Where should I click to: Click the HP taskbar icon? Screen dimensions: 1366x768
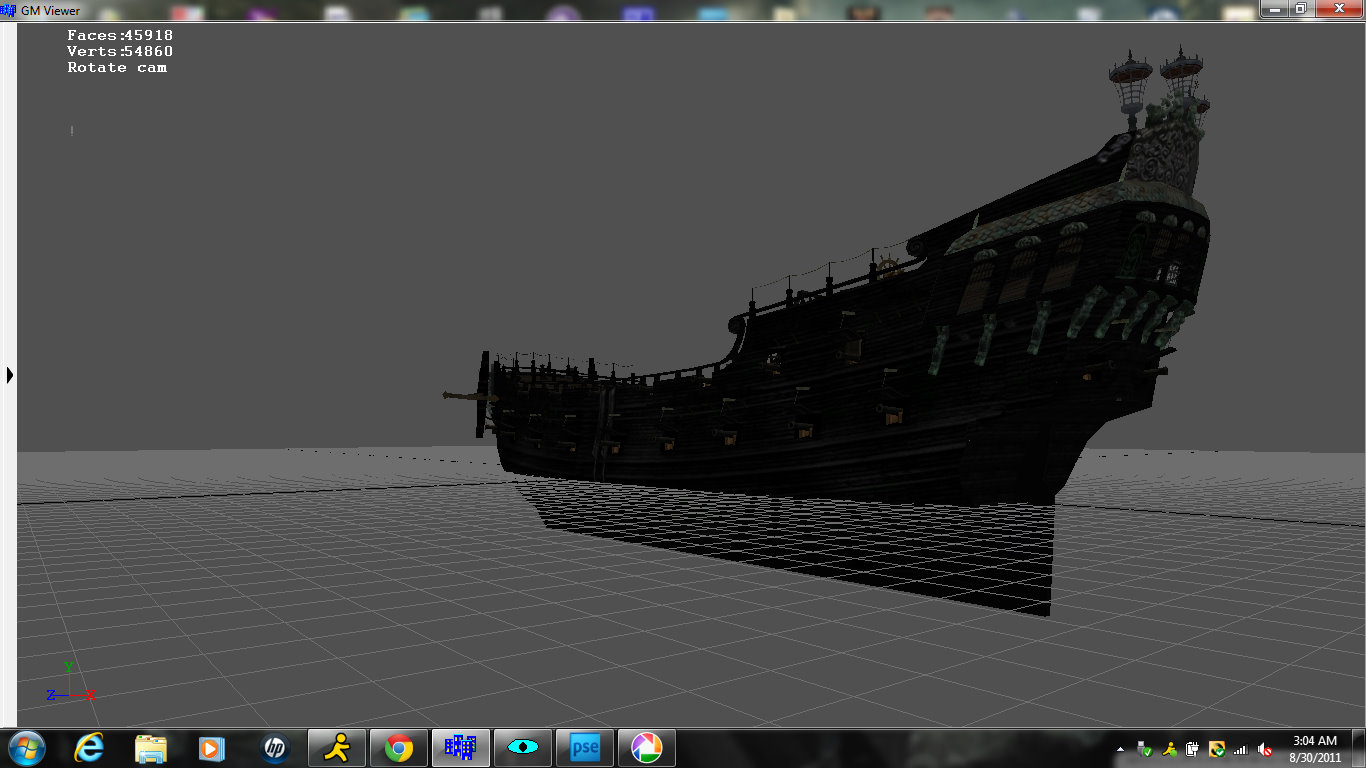pyautogui.click(x=274, y=748)
